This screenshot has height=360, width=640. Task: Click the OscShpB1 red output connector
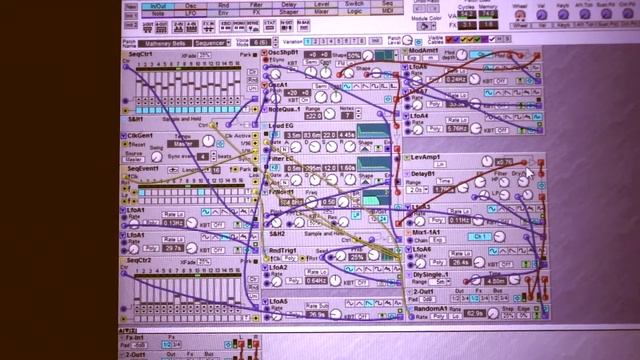tap(396, 75)
